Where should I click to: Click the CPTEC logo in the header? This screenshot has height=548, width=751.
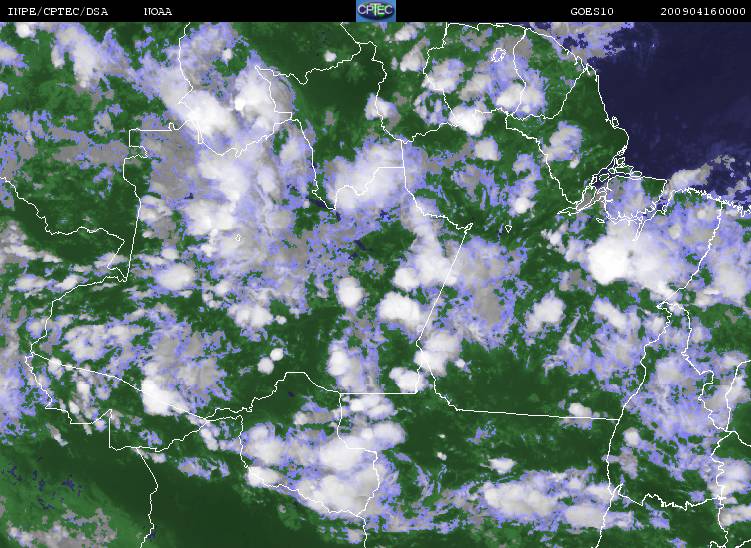click(376, 11)
